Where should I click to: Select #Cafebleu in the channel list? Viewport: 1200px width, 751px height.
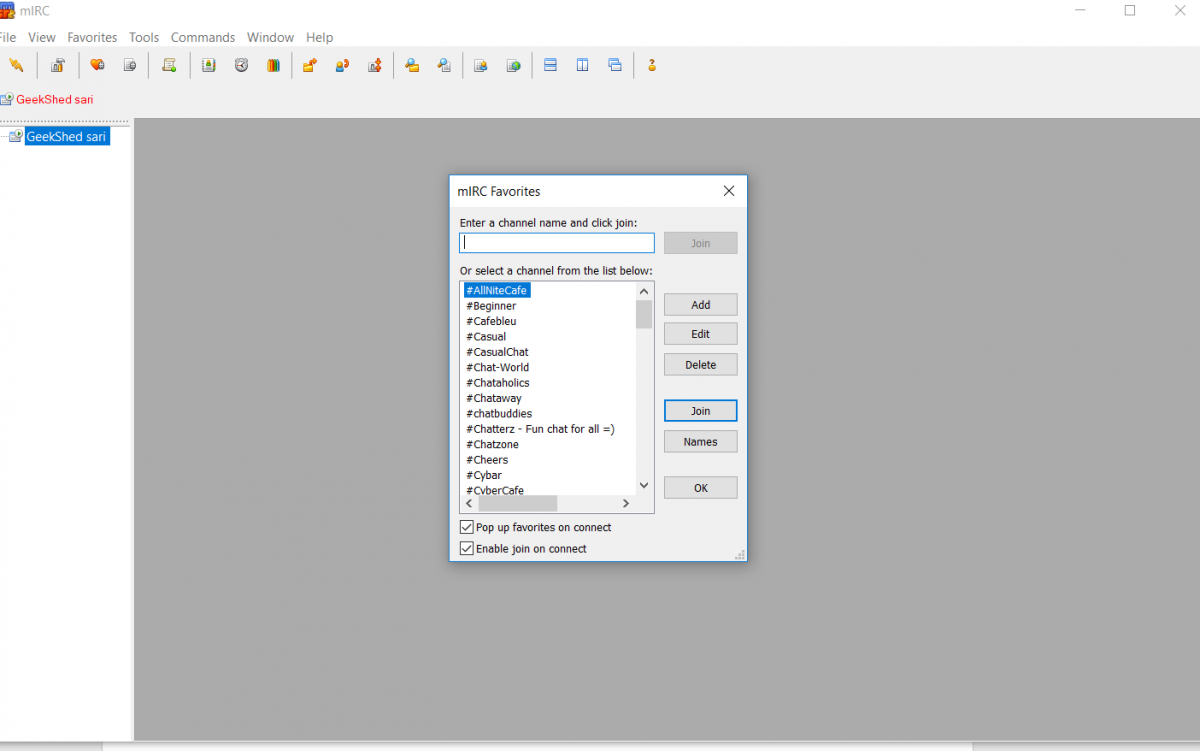pos(491,321)
